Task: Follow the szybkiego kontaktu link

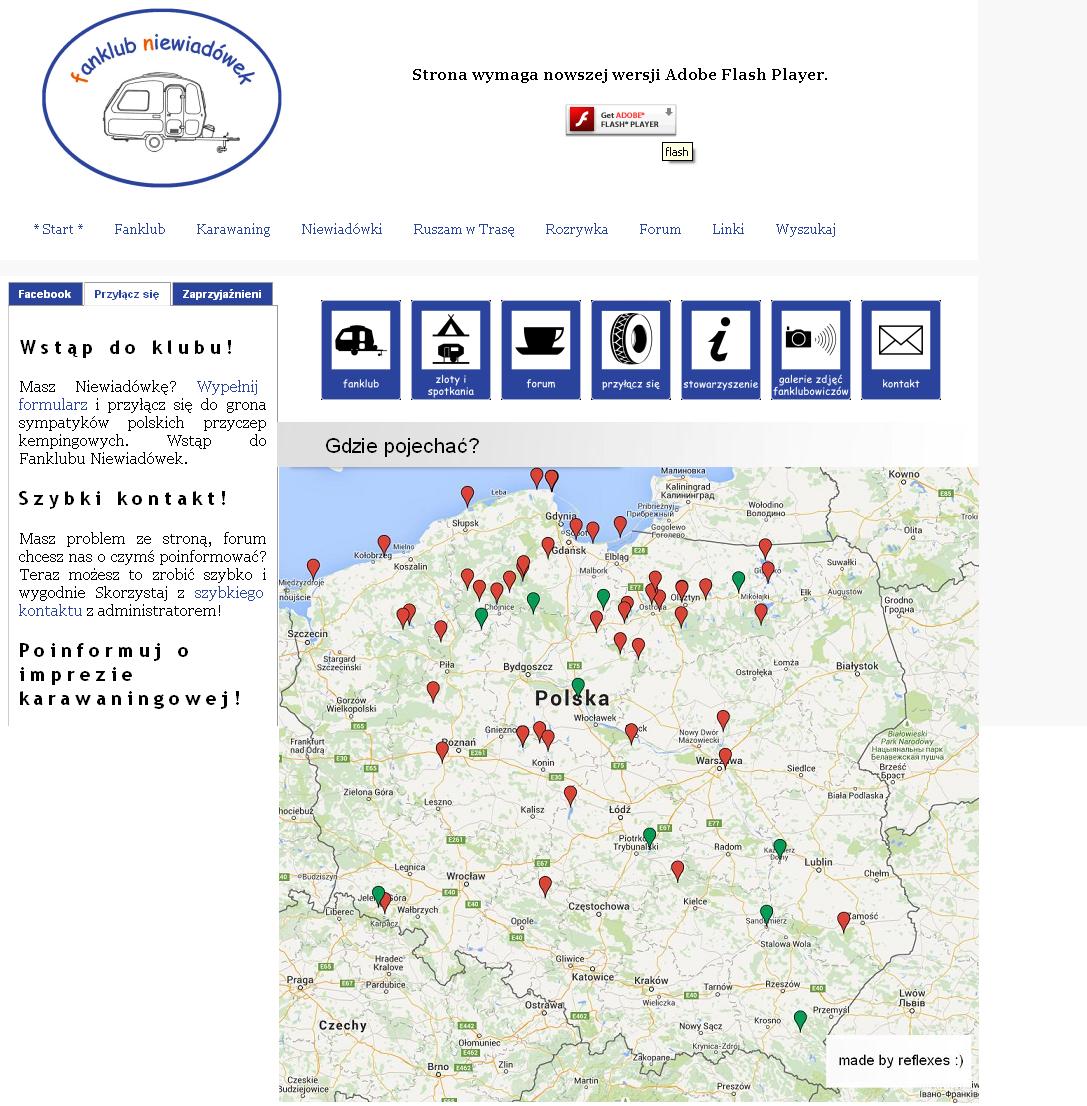Action: click(228, 593)
